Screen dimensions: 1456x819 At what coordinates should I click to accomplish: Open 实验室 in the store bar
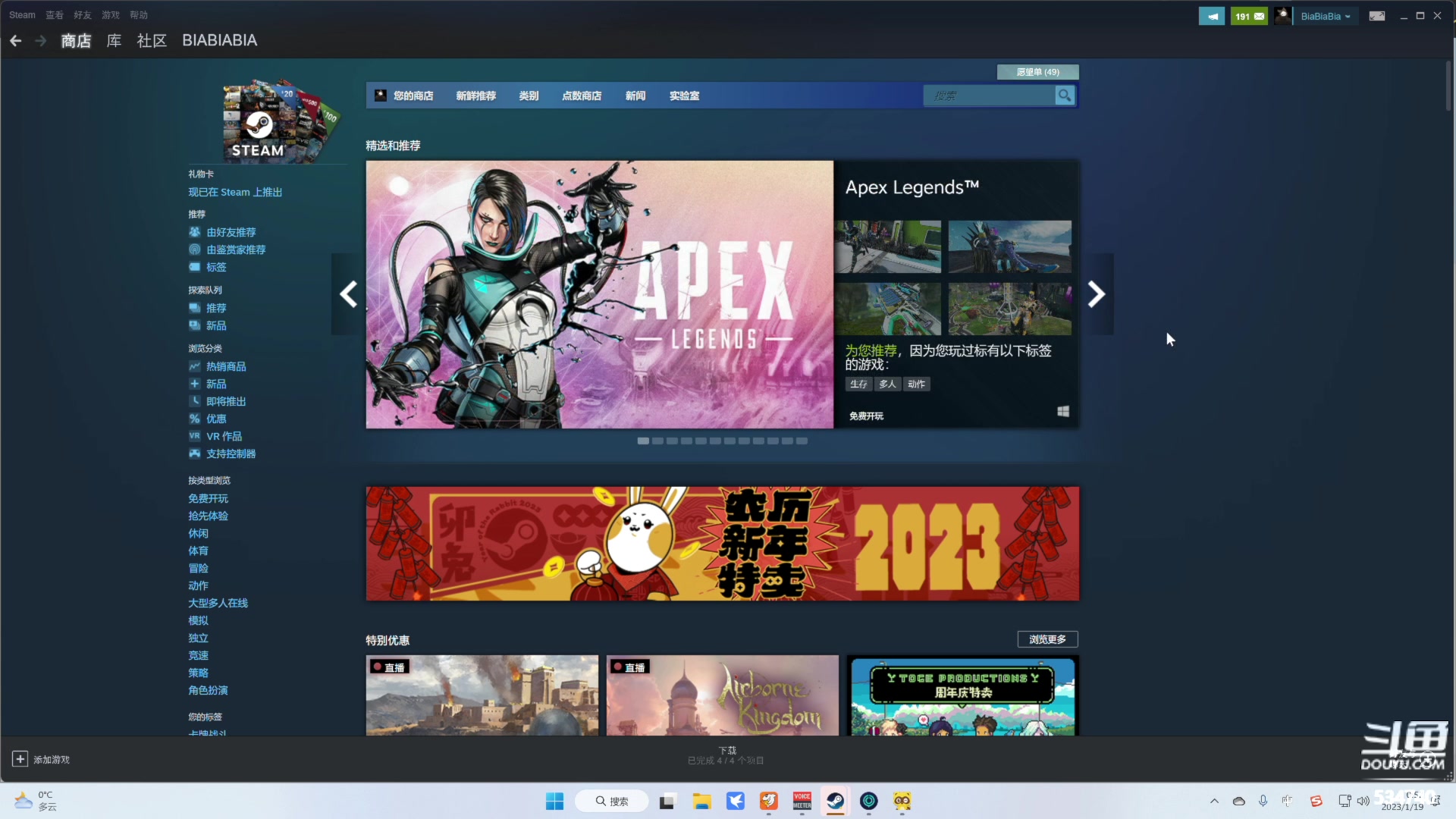[x=684, y=96]
